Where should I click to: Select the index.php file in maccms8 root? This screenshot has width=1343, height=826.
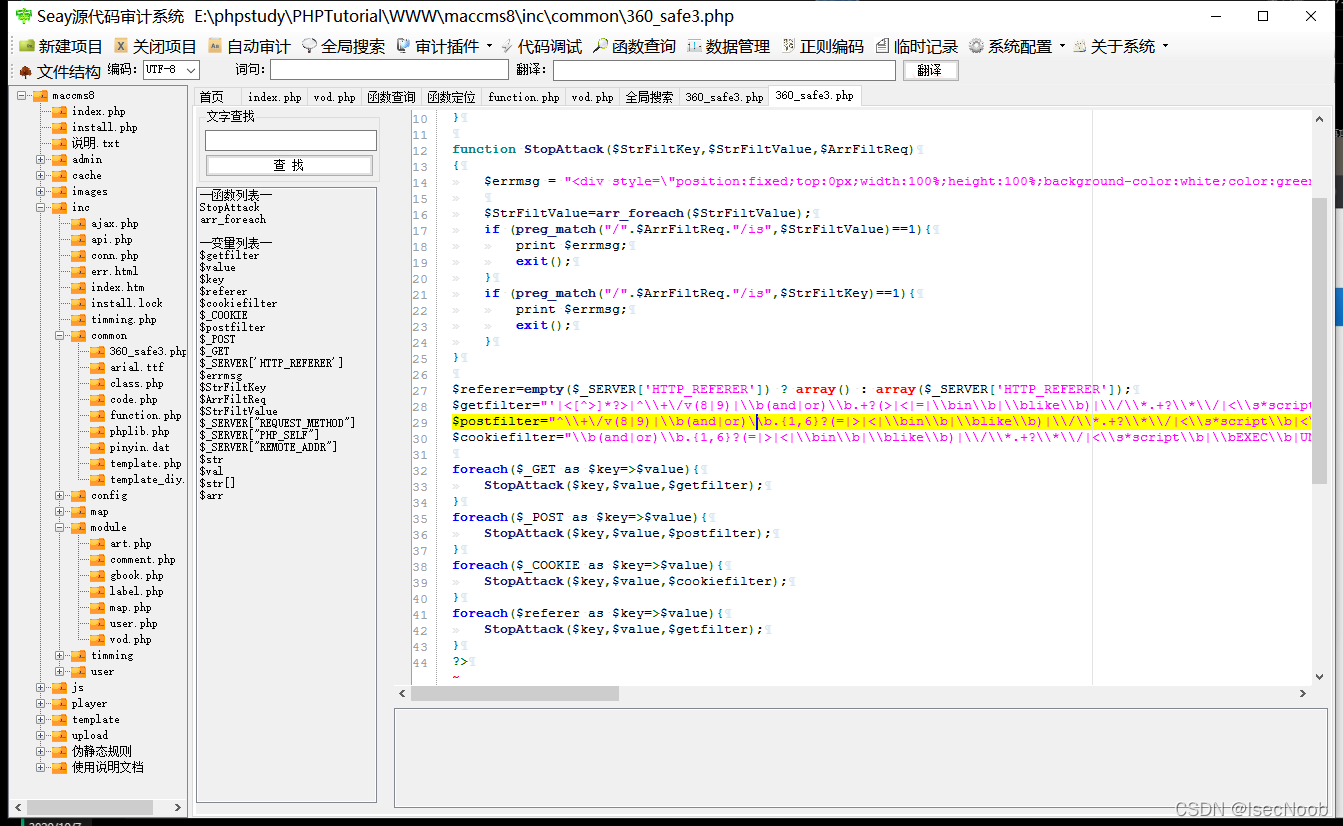(x=98, y=112)
